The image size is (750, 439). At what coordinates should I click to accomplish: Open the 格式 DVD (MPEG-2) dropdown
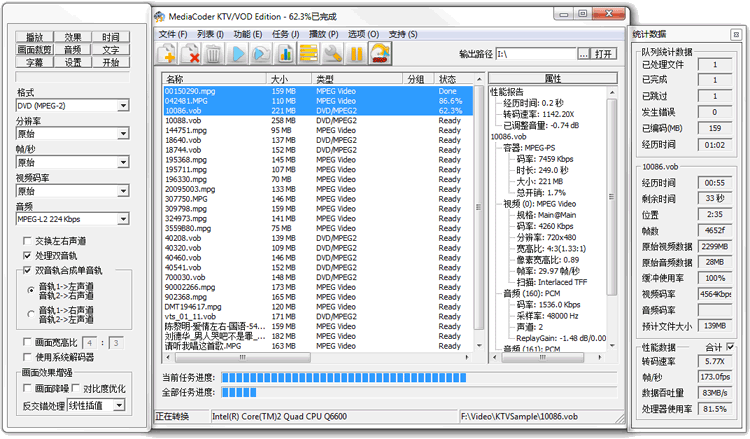123,106
